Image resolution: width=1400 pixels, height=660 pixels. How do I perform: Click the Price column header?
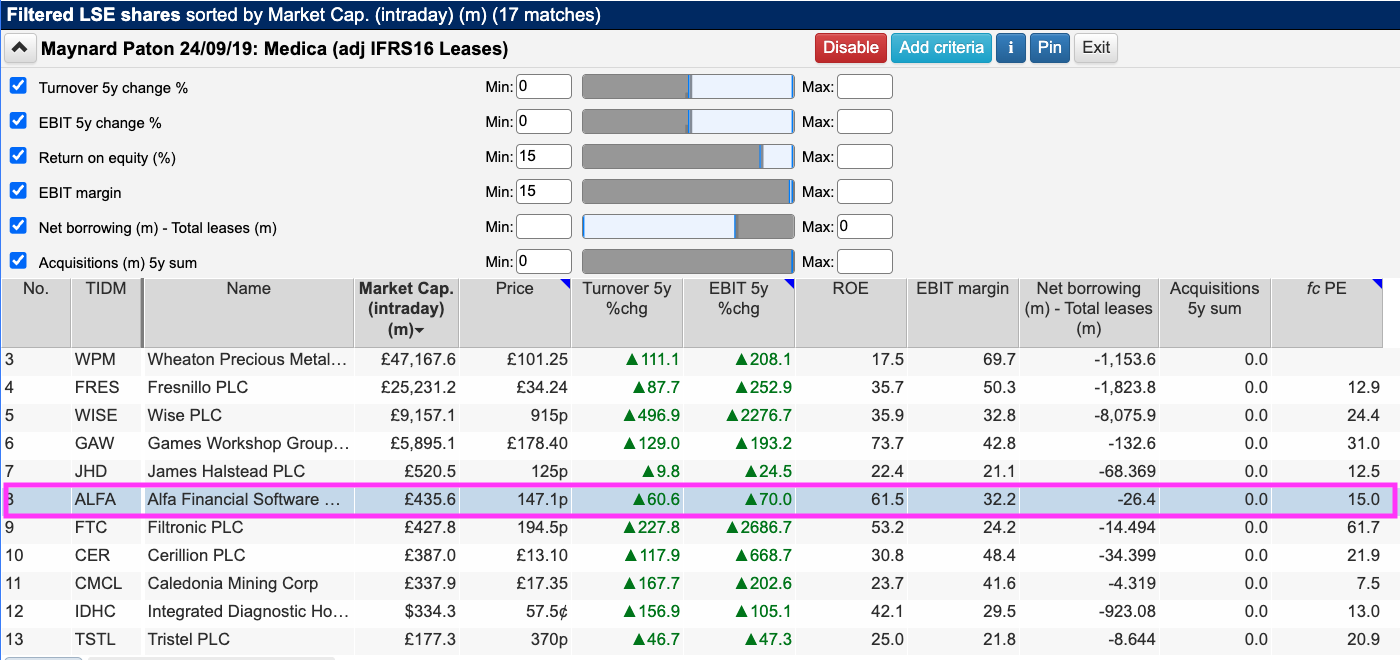point(514,289)
